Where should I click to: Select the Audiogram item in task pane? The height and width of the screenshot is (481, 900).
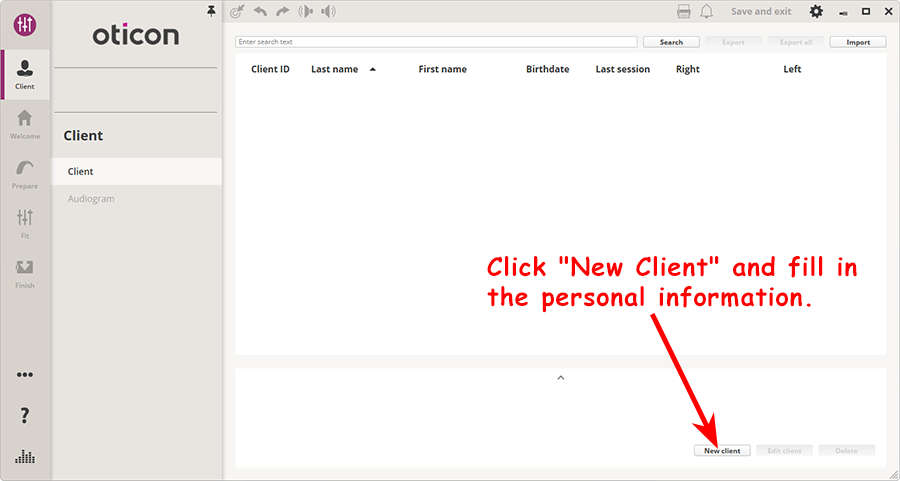click(x=91, y=199)
